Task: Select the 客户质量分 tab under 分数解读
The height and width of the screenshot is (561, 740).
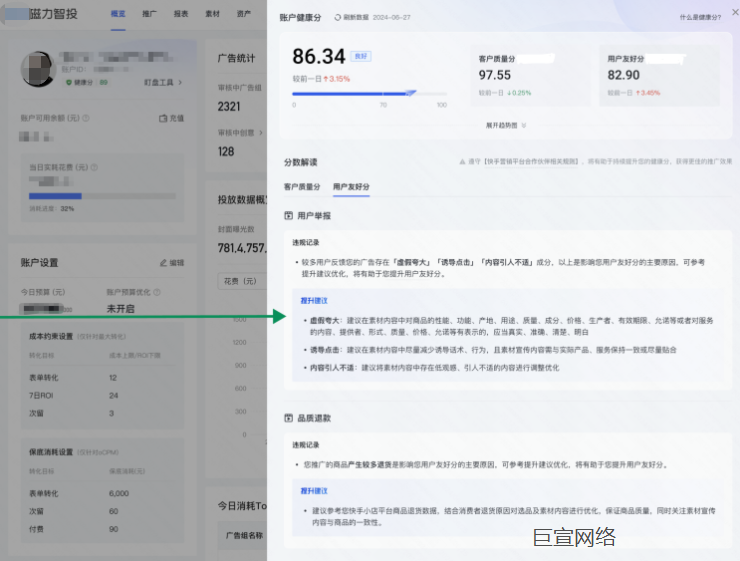Action: pos(302,187)
